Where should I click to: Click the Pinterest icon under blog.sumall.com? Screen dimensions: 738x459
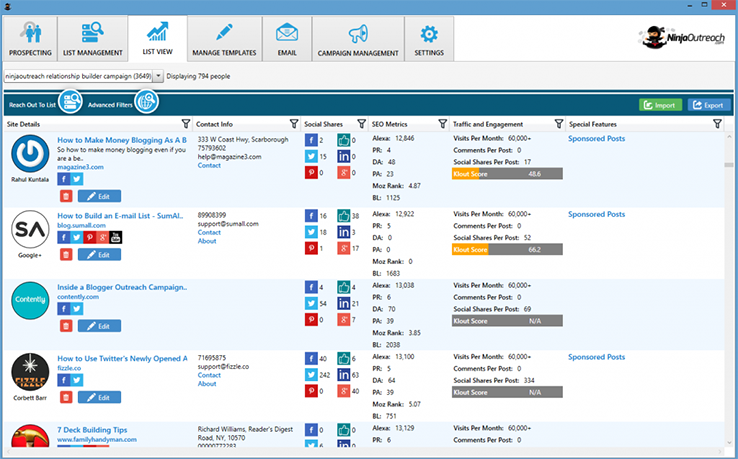90,237
